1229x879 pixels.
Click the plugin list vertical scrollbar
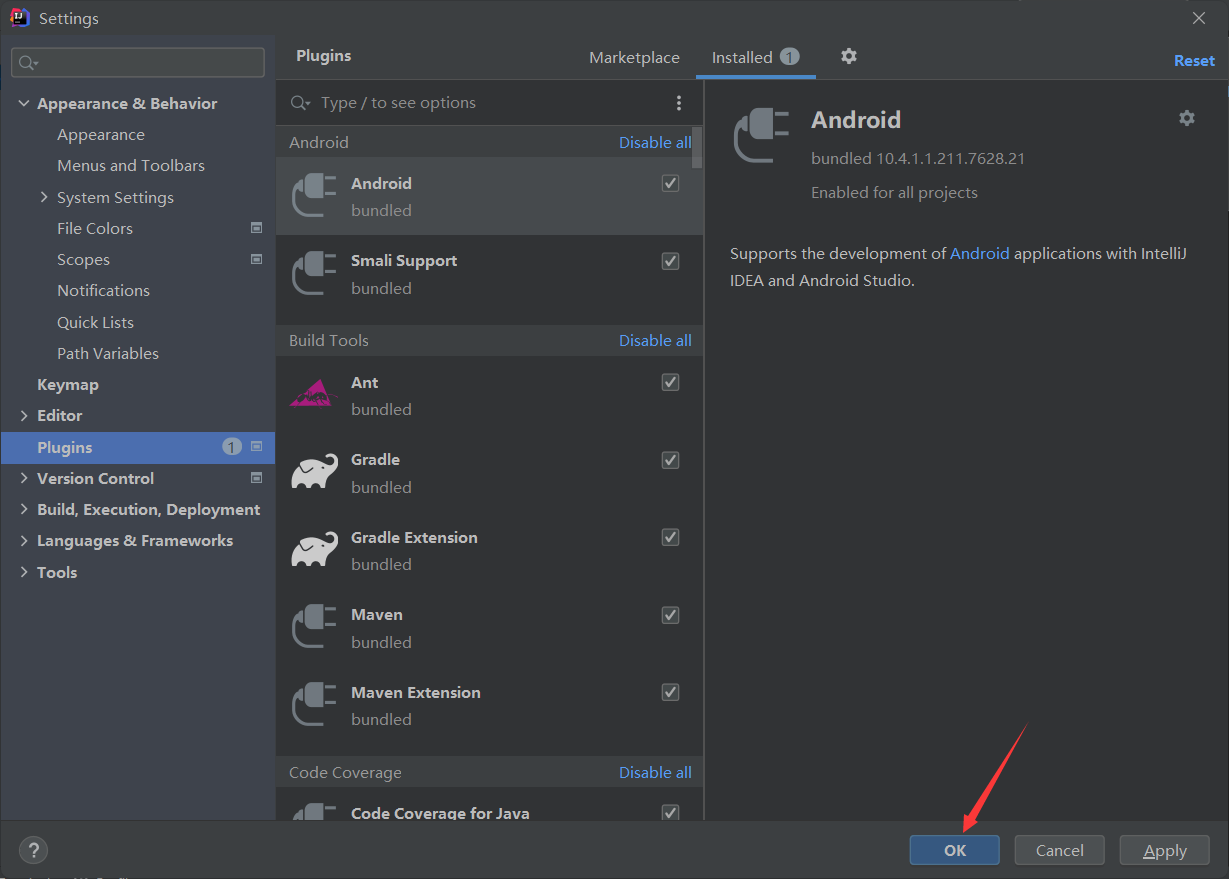[x=698, y=147]
